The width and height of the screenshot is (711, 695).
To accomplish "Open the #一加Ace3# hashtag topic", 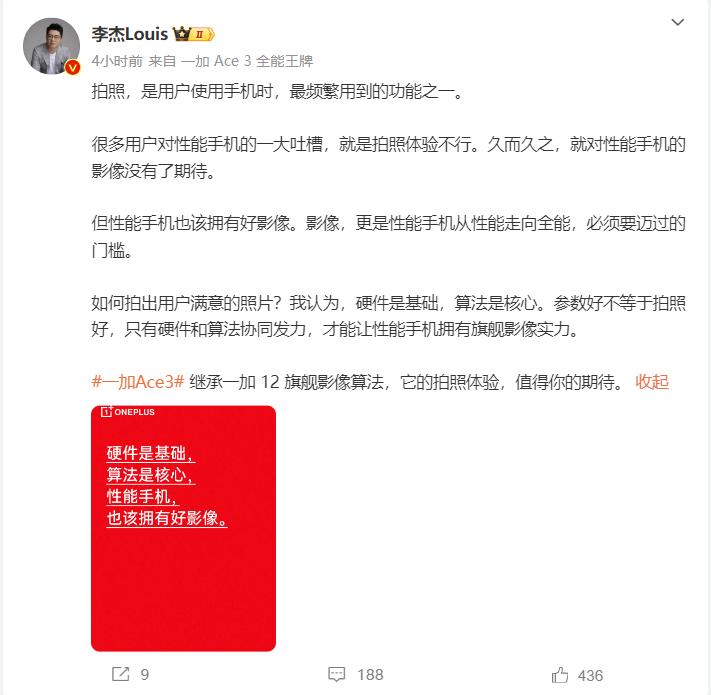I will (x=138, y=382).
